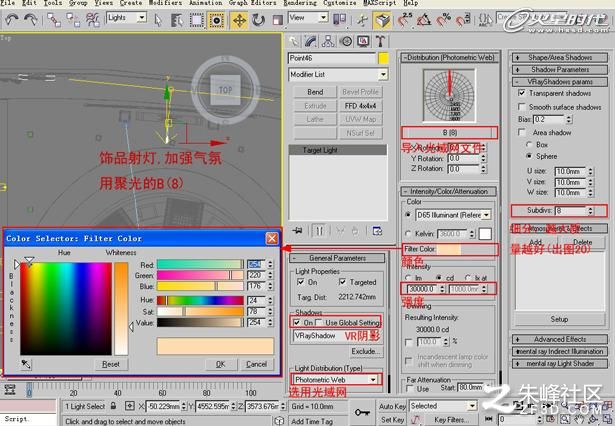Toggle the Light Properties On checkbox
615x426 pixels.
(x=301, y=282)
